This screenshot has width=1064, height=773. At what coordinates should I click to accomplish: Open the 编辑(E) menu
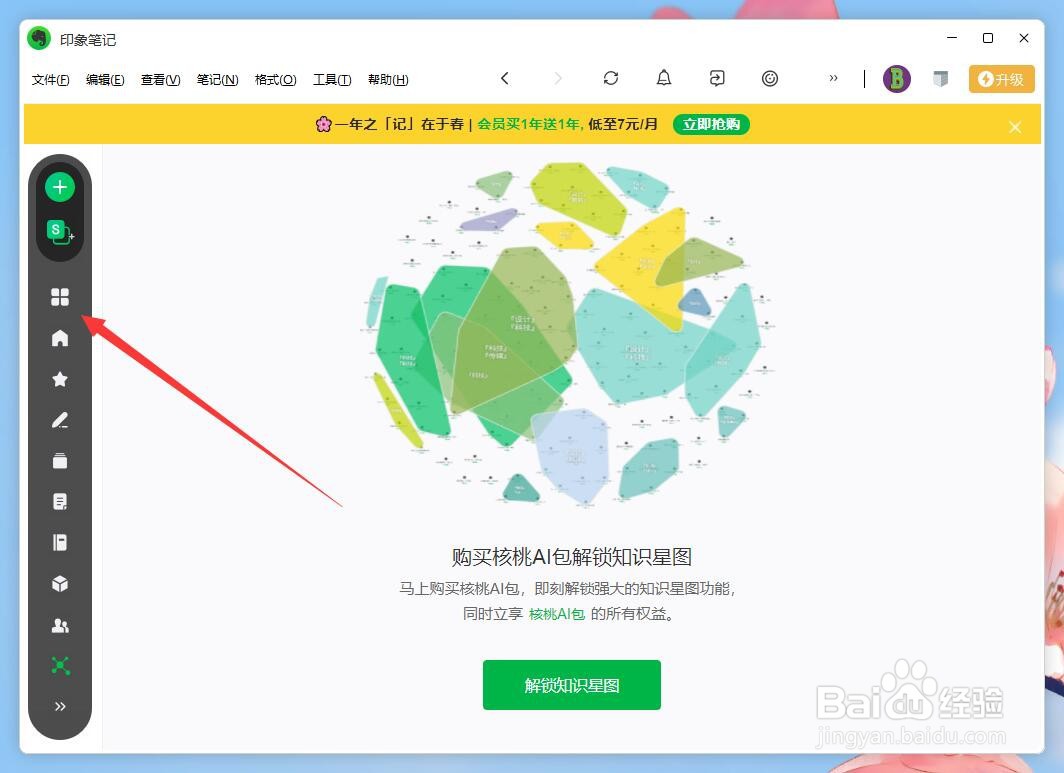105,80
